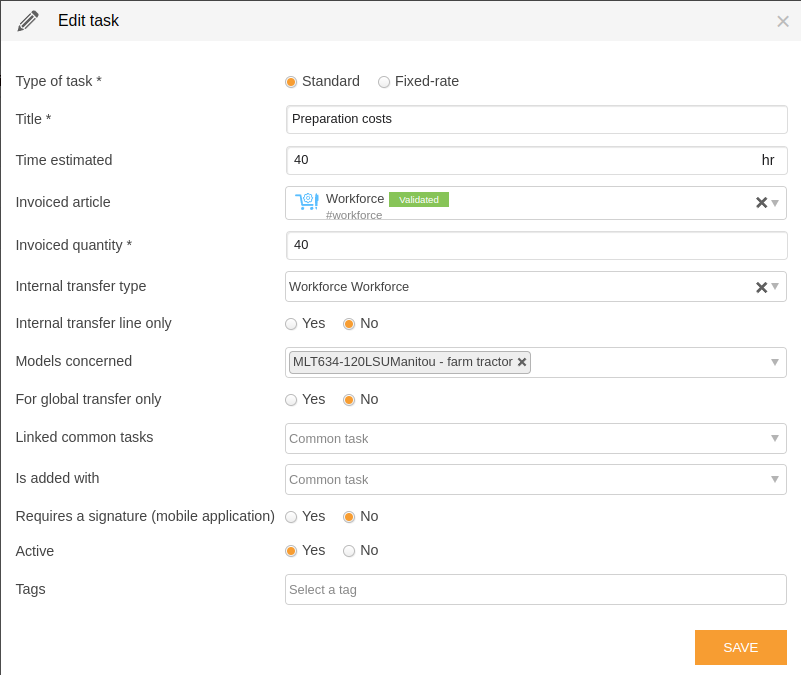This screenshot has width=801, height=675.
Task: Clear the Internal transfer type value
Action: pos(761,287)
